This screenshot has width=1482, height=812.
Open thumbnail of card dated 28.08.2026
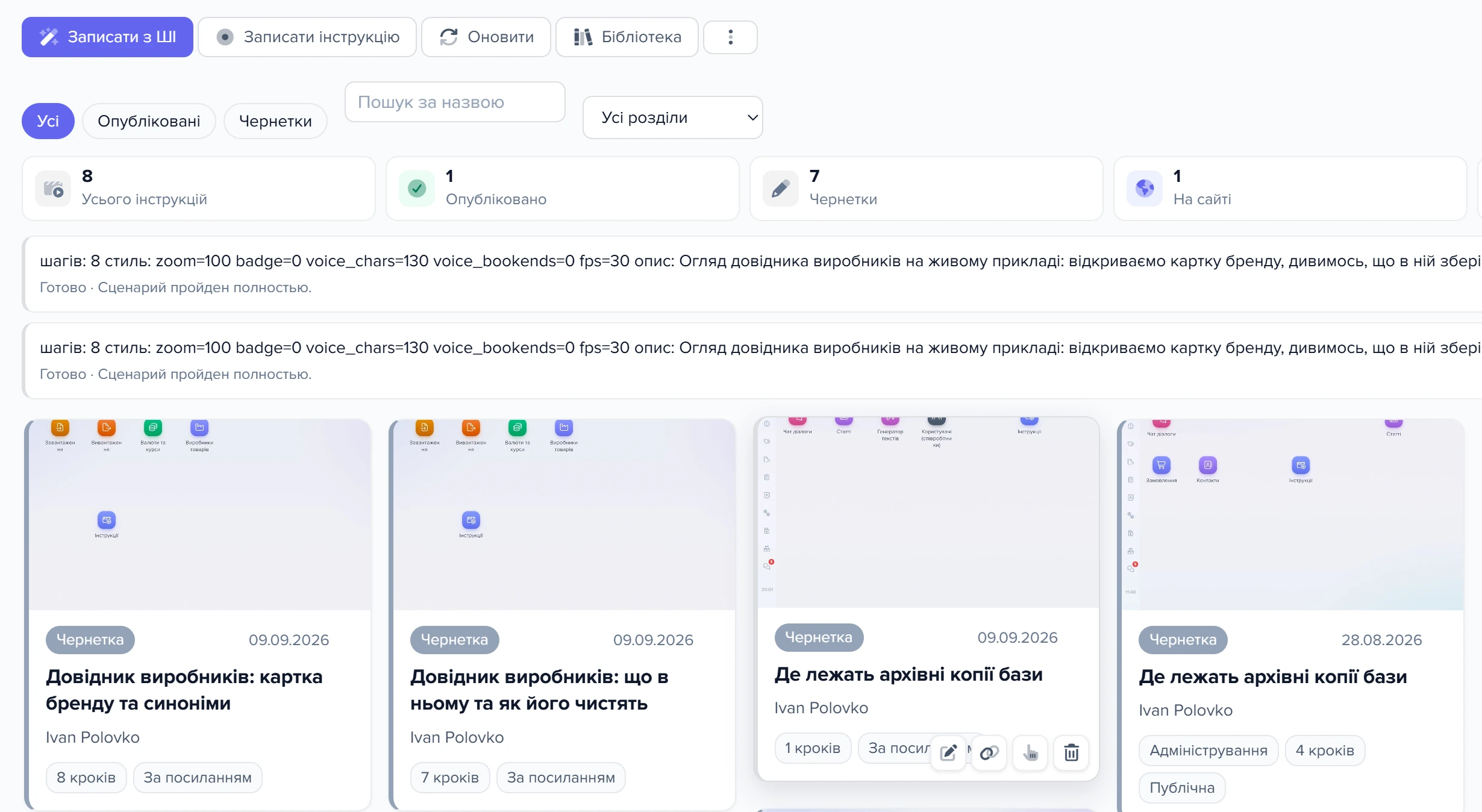(1293, 514)
